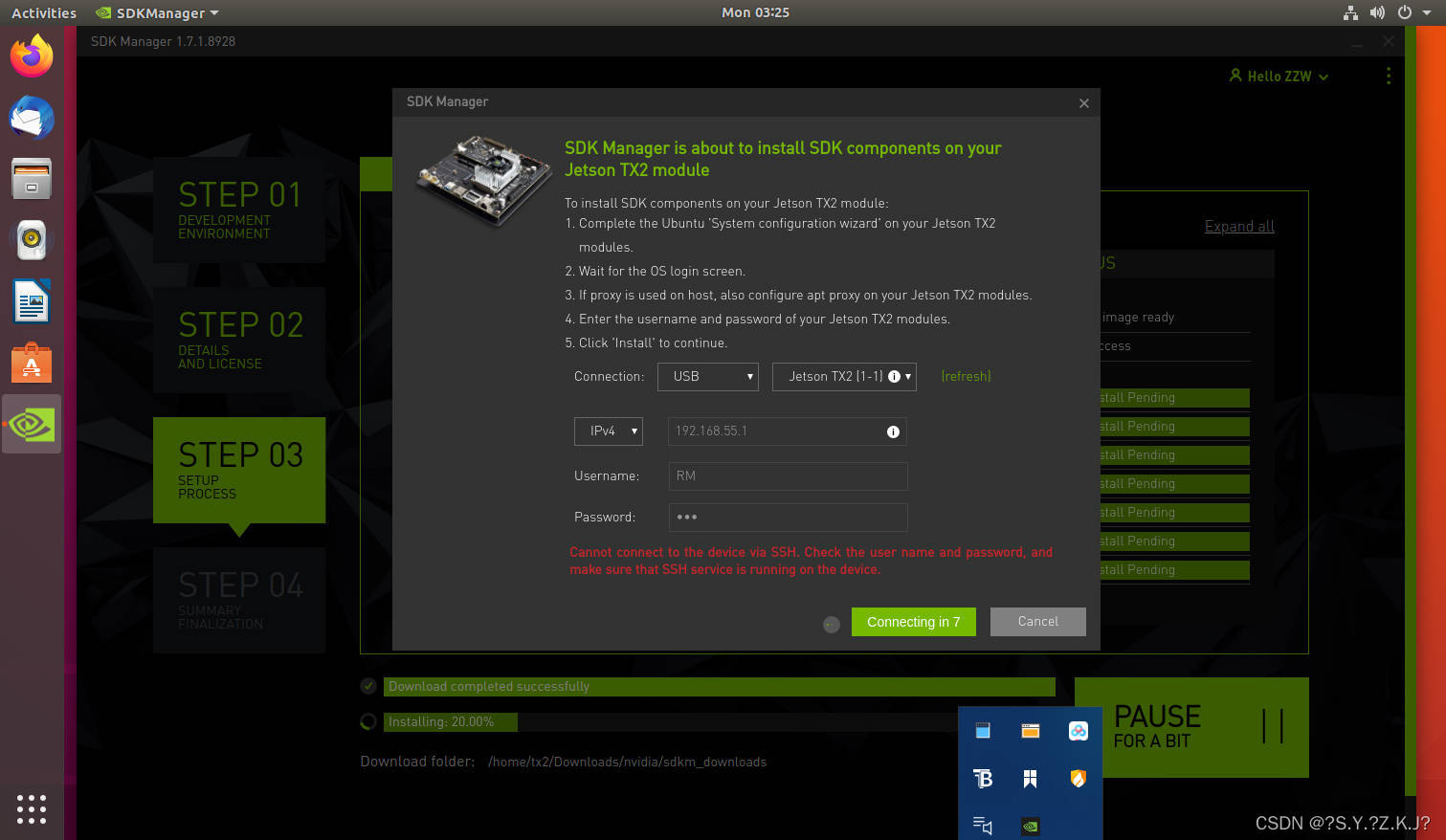Click the Connecting in 7 button

913,622
